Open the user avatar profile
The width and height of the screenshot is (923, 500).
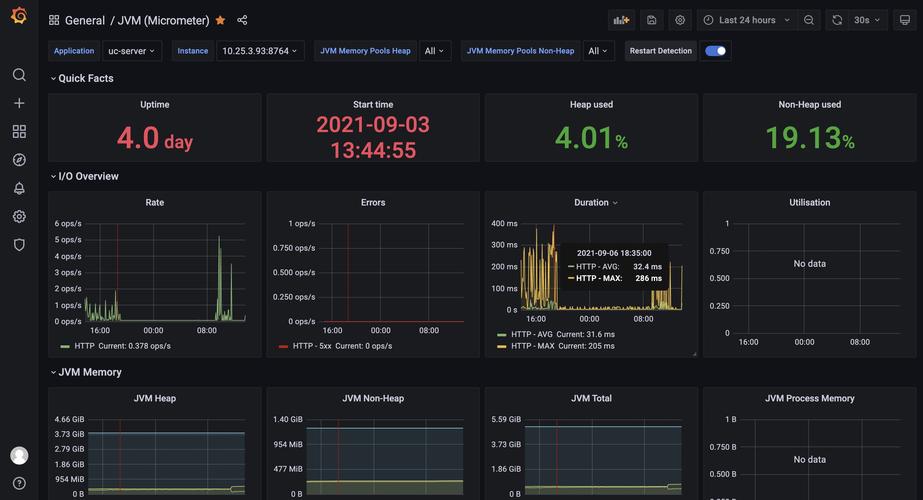point(19,455)
